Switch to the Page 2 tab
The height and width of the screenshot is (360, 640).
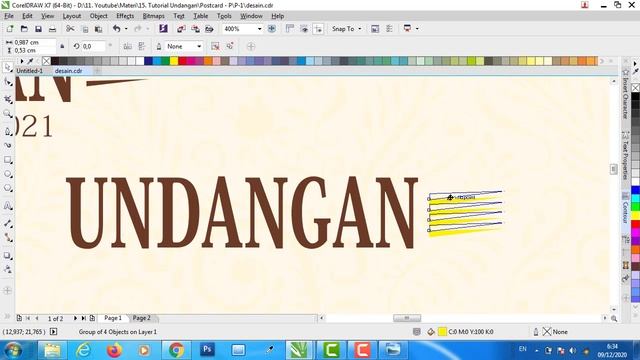[x=141, y=318]
